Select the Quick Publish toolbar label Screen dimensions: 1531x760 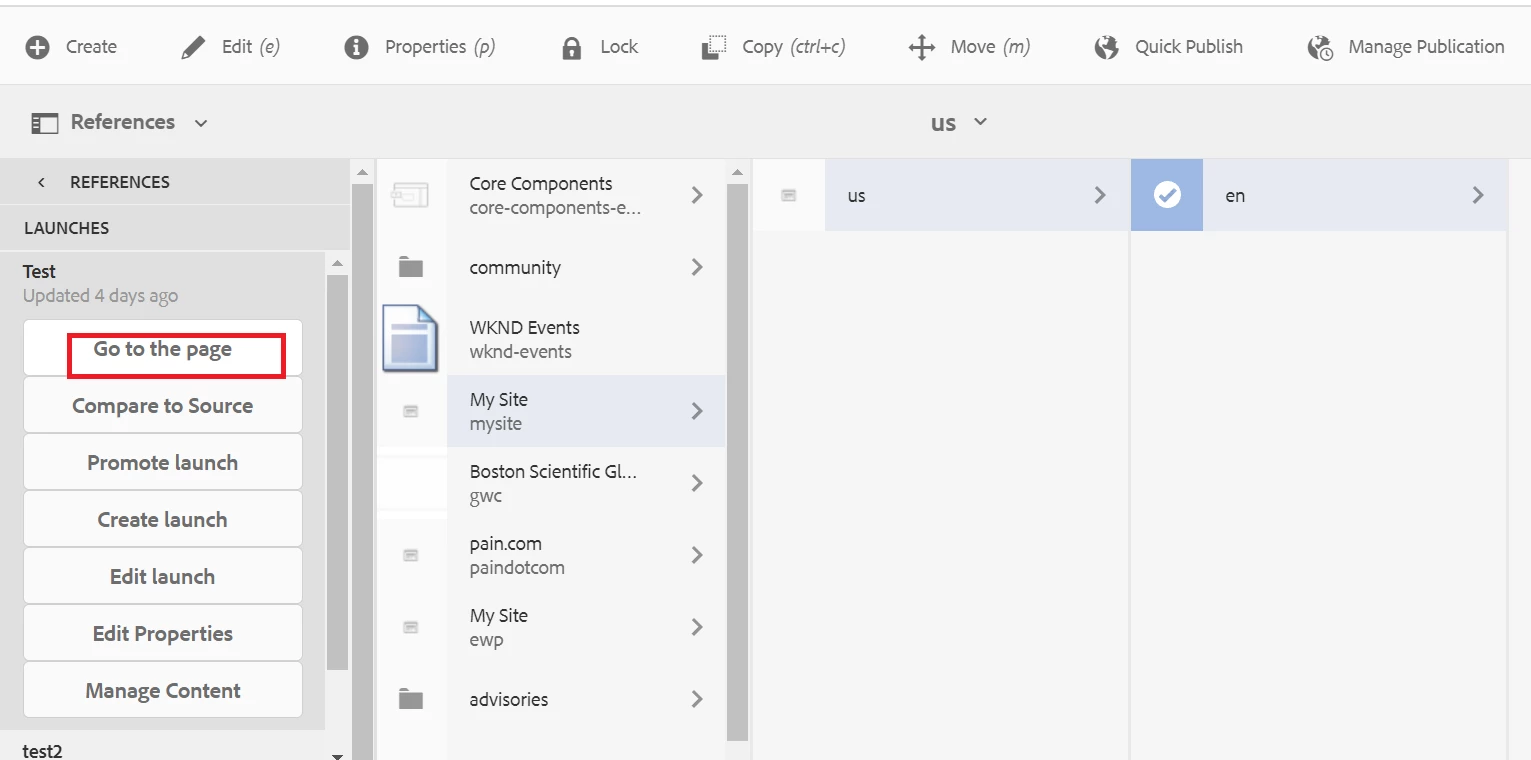(x=1189, y=47)
